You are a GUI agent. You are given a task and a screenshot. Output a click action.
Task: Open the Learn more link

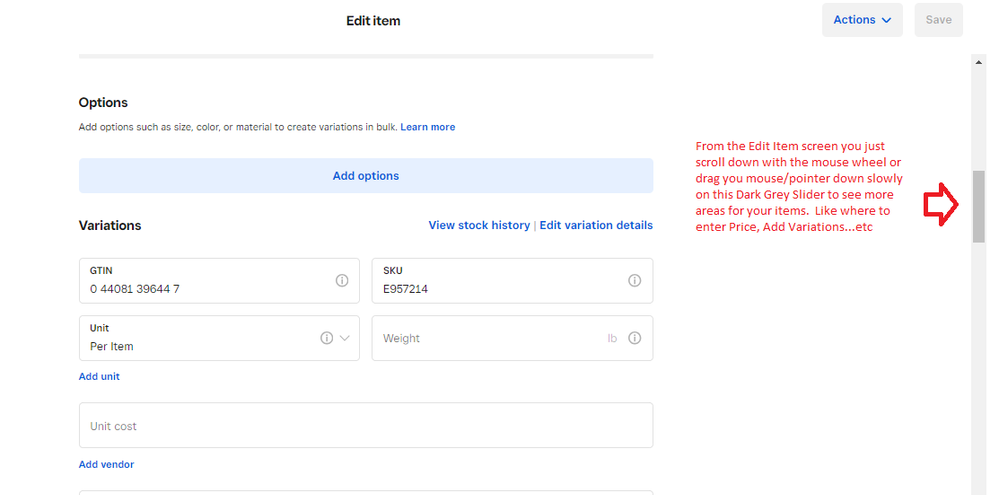(428, 127)
